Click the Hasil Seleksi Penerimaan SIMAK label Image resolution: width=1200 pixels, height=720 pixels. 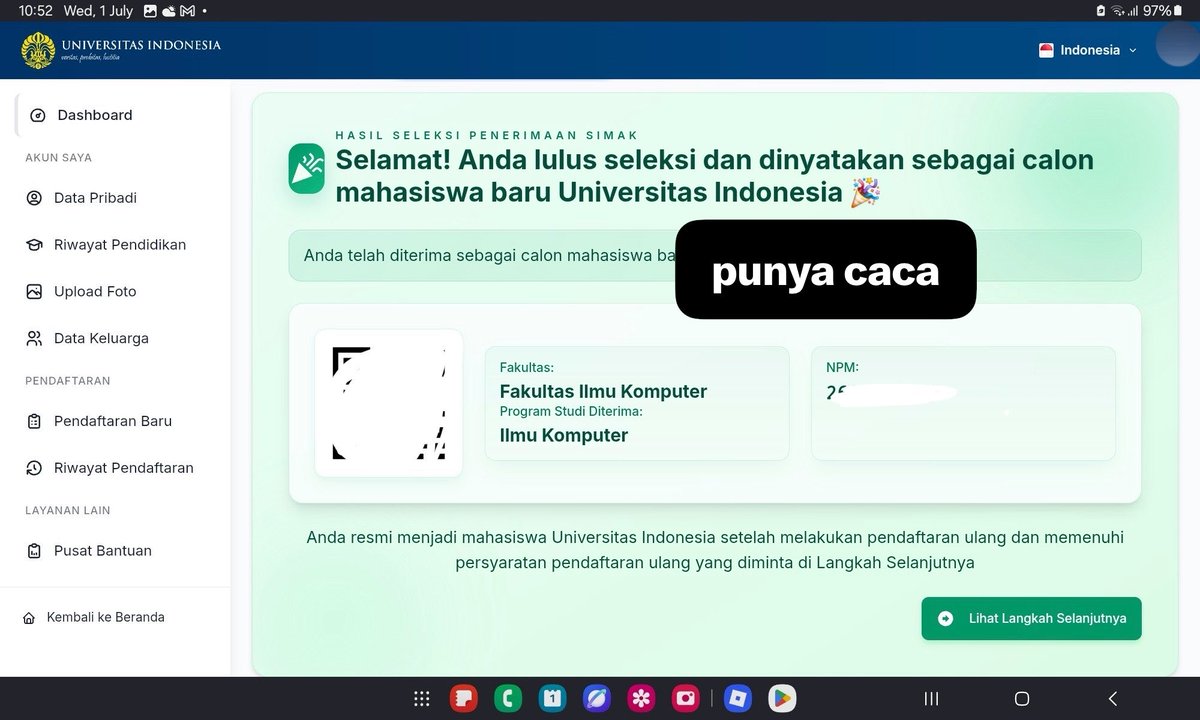pos(487,135)
